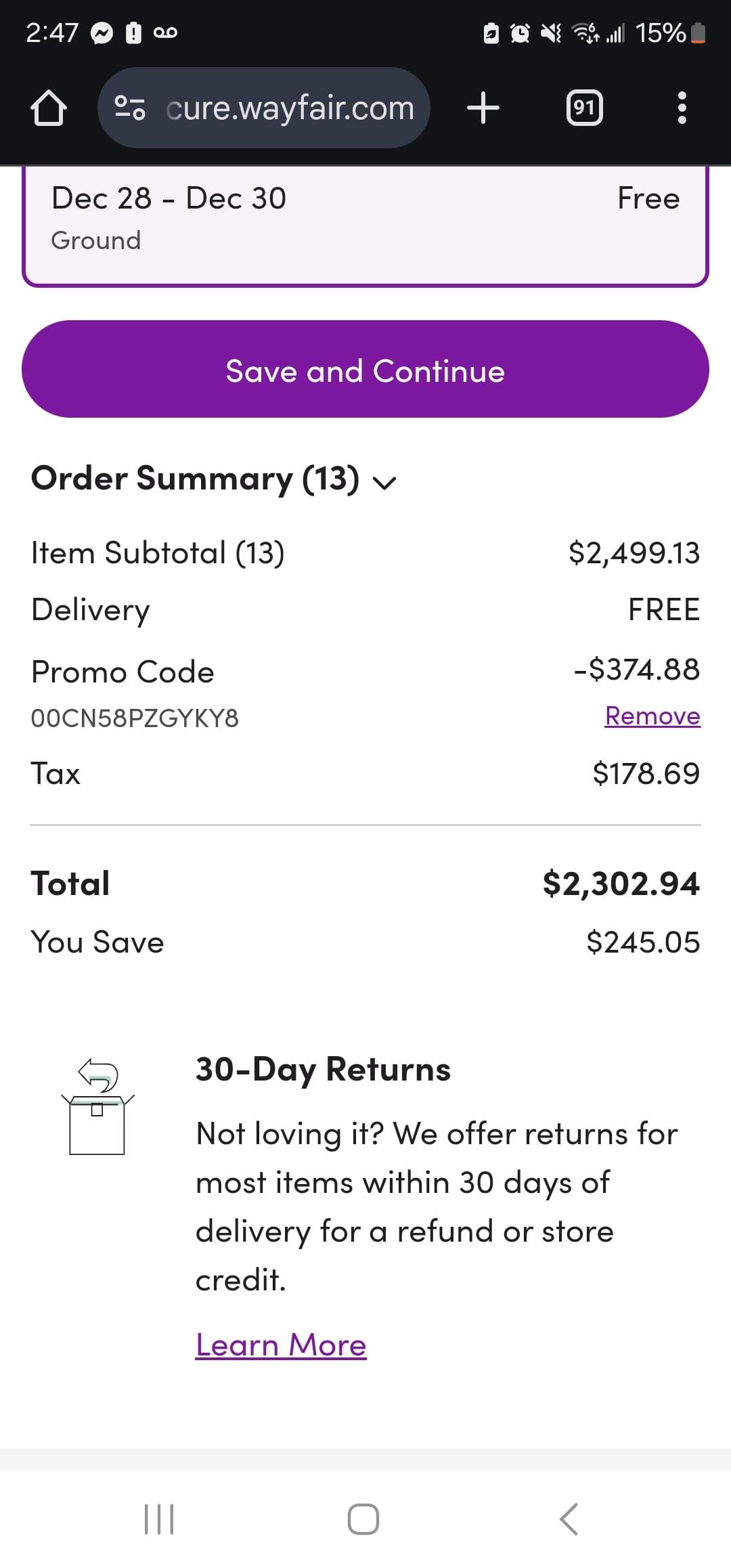This screenshot has width=731, height=1568.
Task: Tap the battery 15% indicator
Action: (670, 32)
